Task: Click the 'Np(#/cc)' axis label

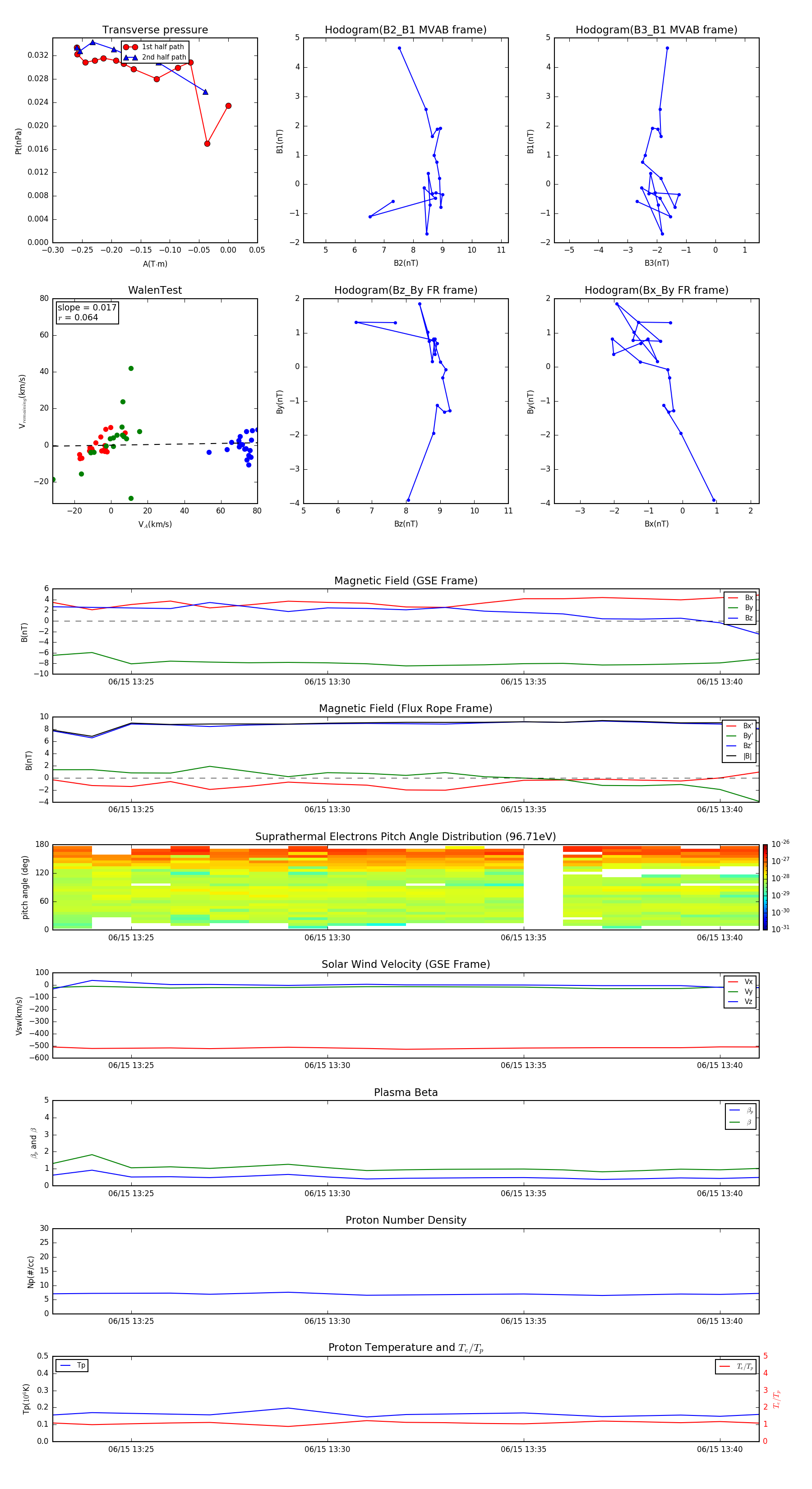Action: tap(31, 1272)
